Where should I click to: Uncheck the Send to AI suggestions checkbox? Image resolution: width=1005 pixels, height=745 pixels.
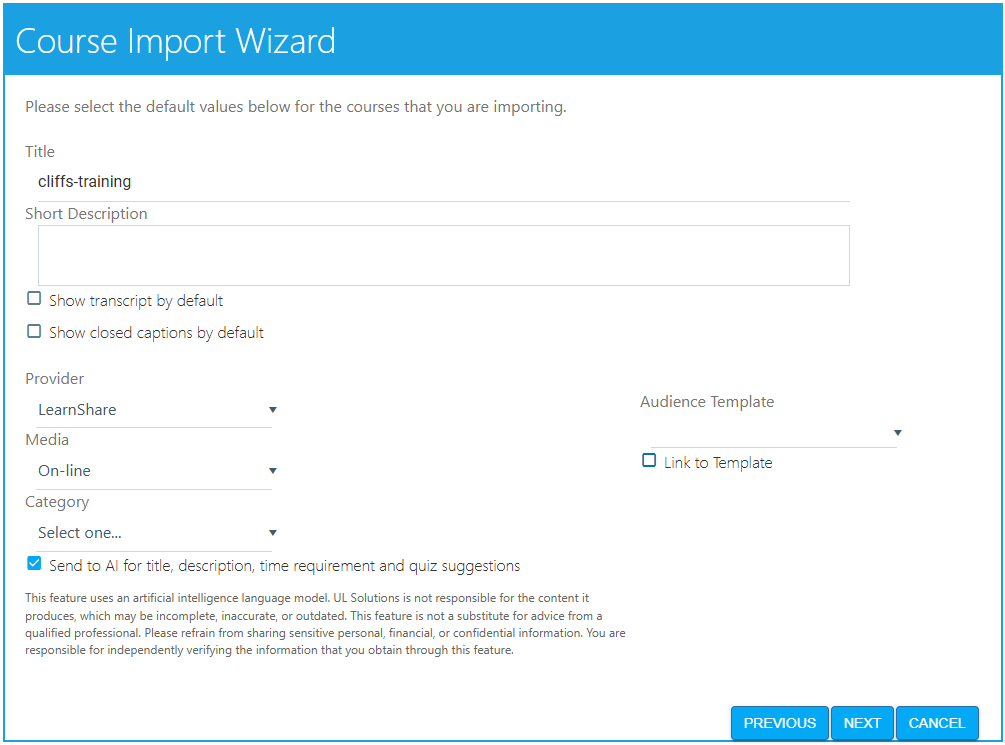click(x=34, y=564)
